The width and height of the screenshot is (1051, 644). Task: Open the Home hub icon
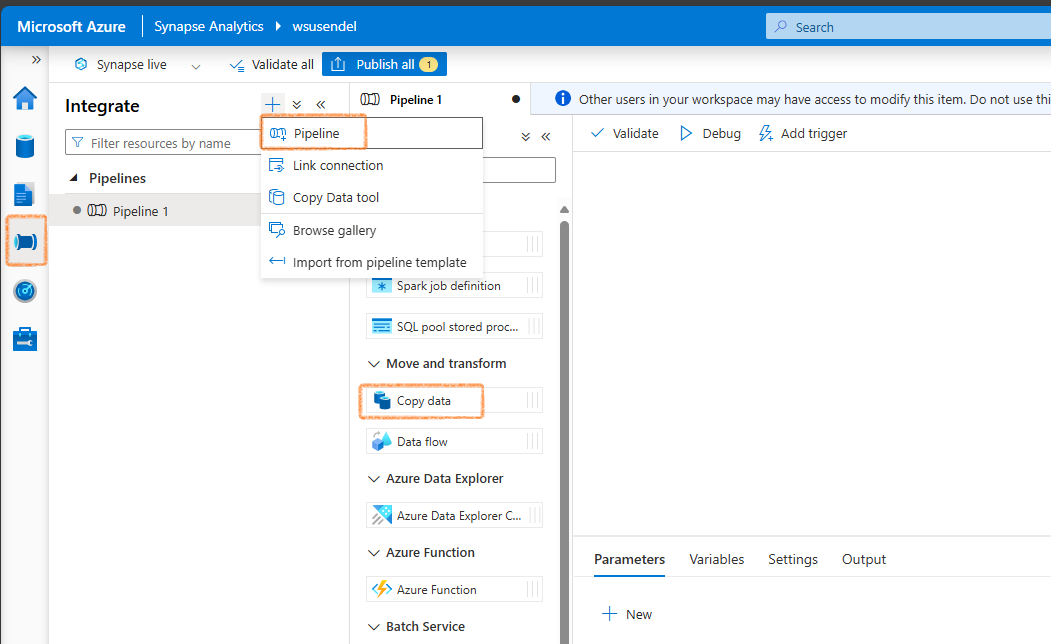(x=25, y=99)
